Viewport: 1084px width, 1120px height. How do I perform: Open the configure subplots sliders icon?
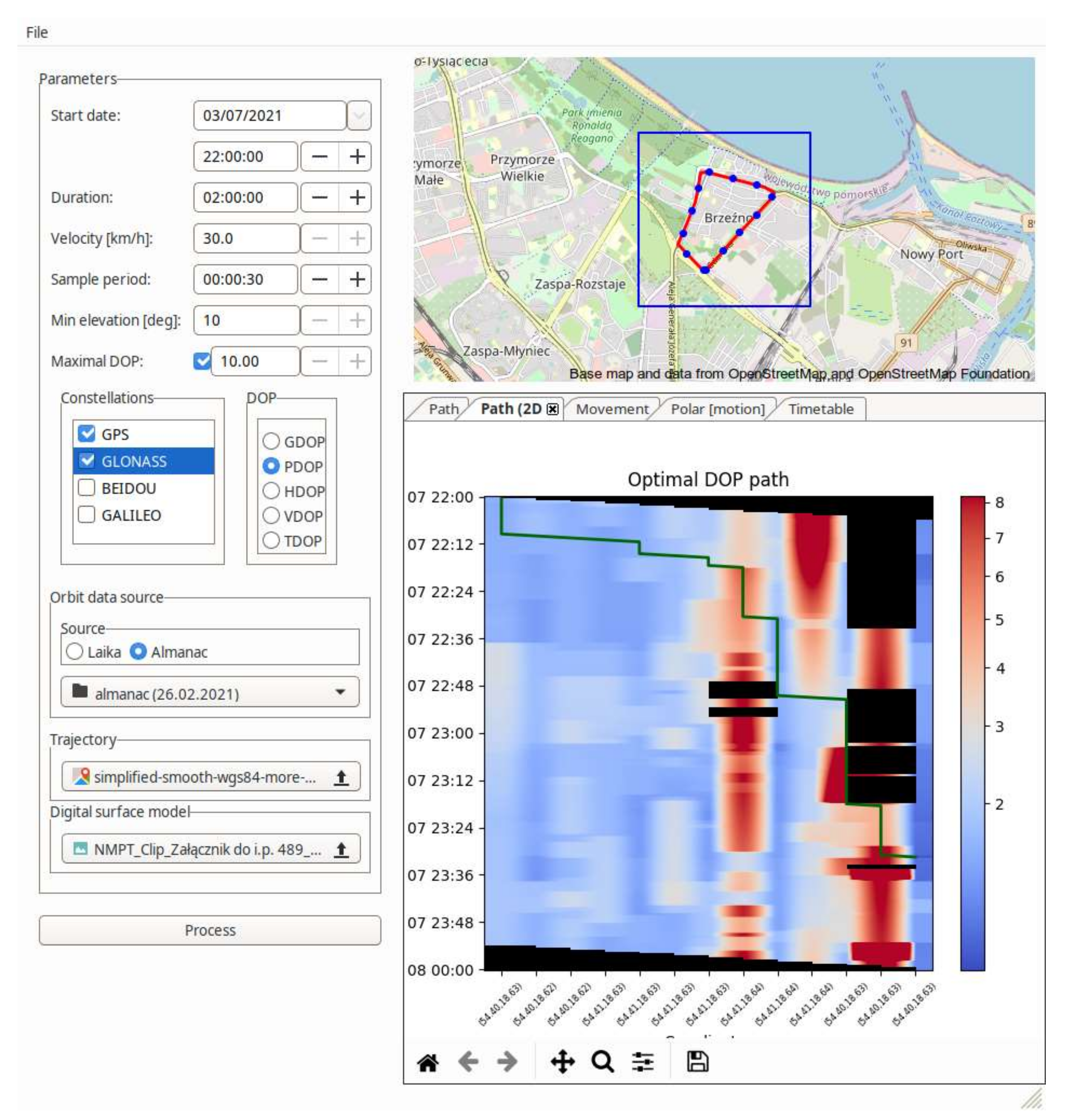[643, 1062]
